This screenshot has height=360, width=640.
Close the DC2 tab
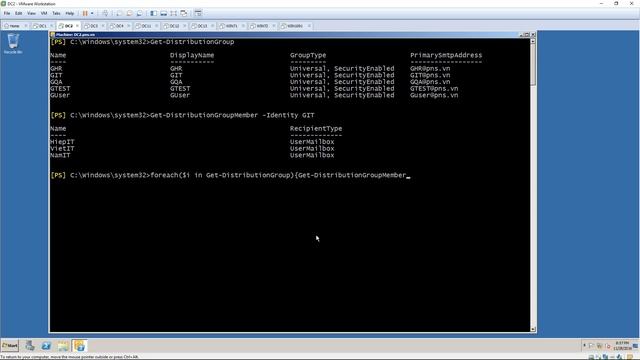coord(77,26)
